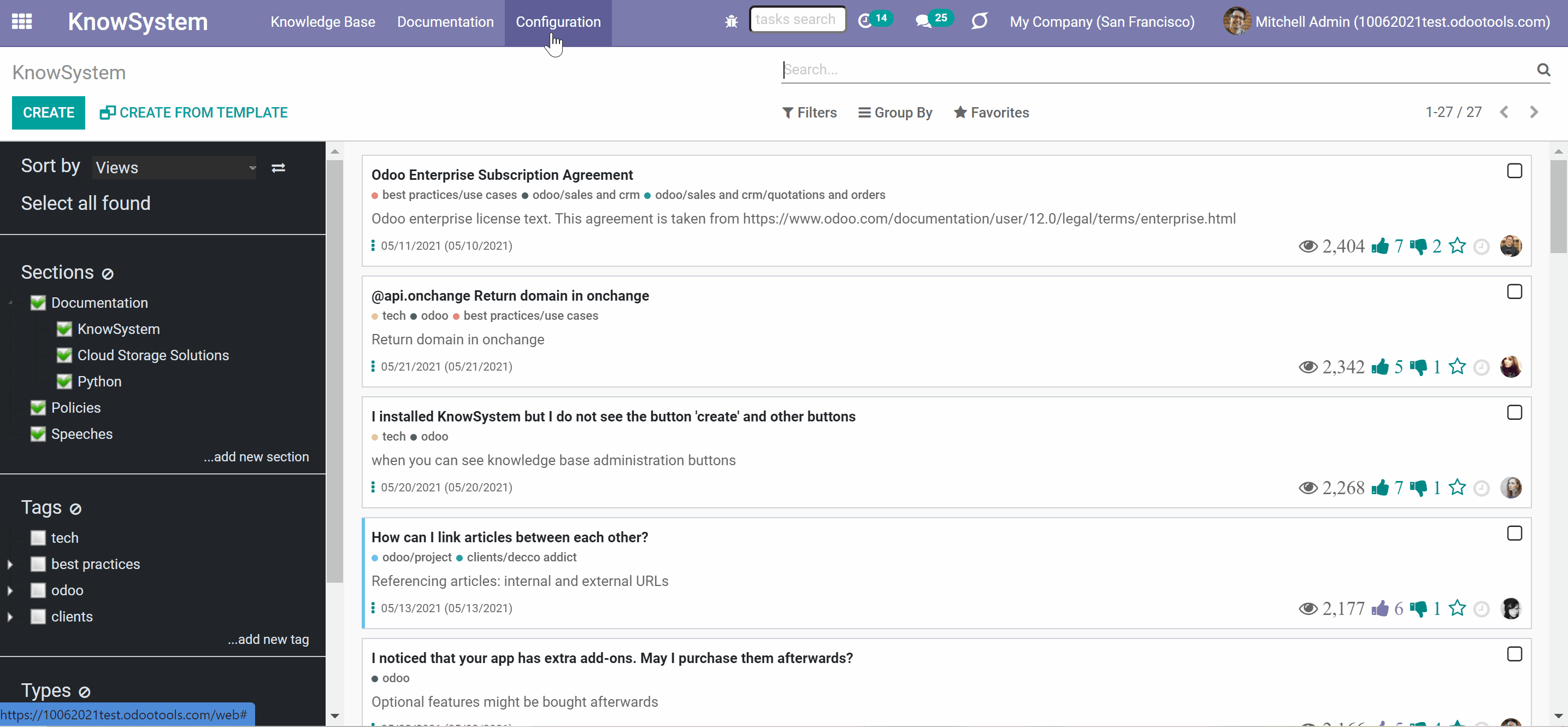Open the Favorites dropdown
The height and width of the screenshot is (727, 1568).
(x=991, y=113)
